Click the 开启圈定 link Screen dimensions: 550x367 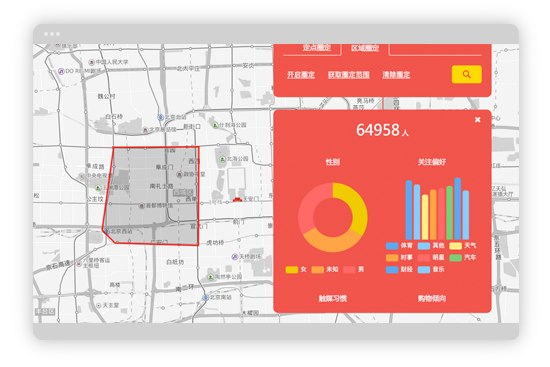301,75
